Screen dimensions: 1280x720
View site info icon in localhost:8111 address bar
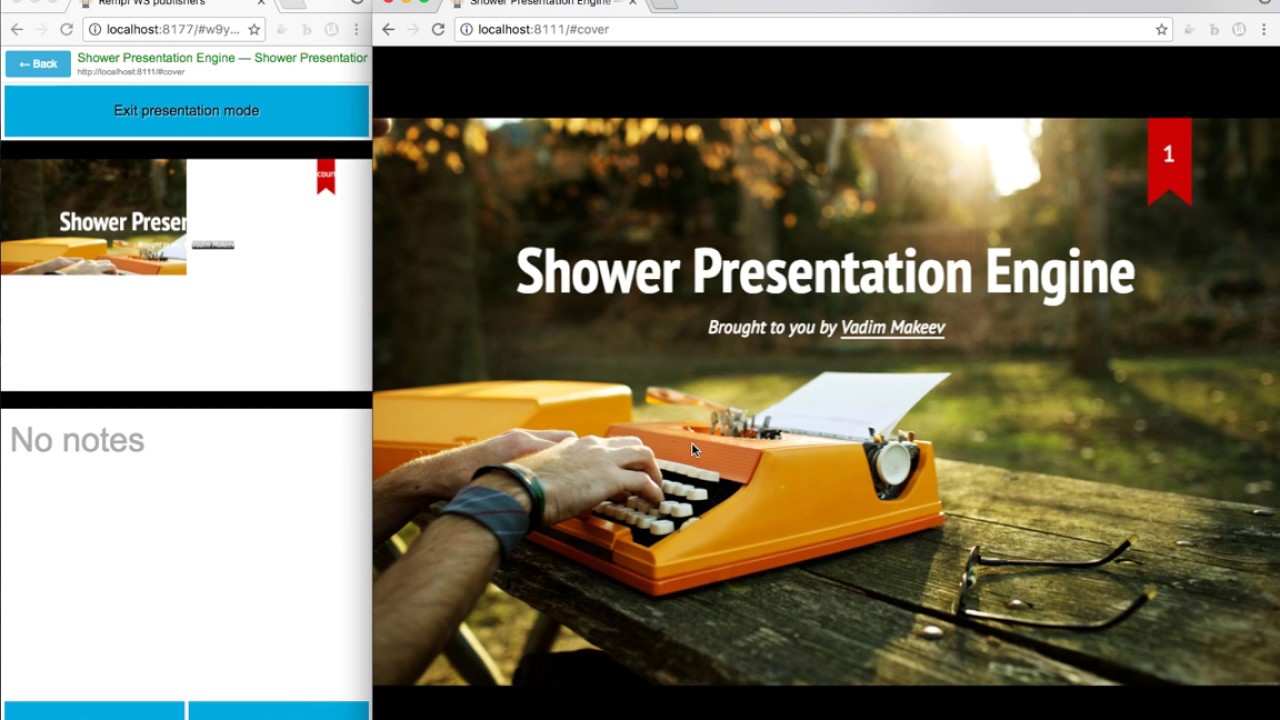(x=467, y=29)
